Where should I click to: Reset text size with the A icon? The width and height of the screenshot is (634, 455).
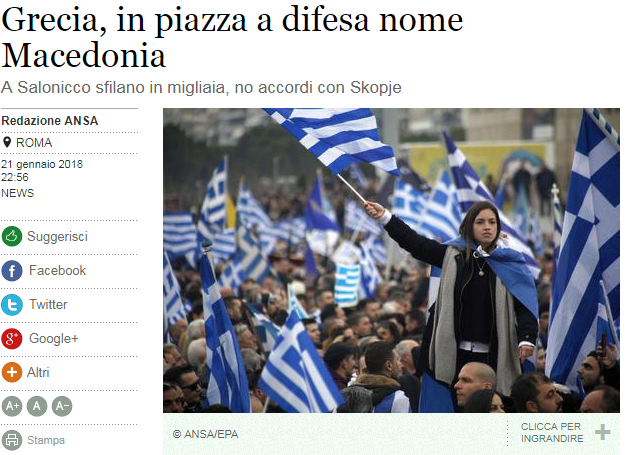37,406
